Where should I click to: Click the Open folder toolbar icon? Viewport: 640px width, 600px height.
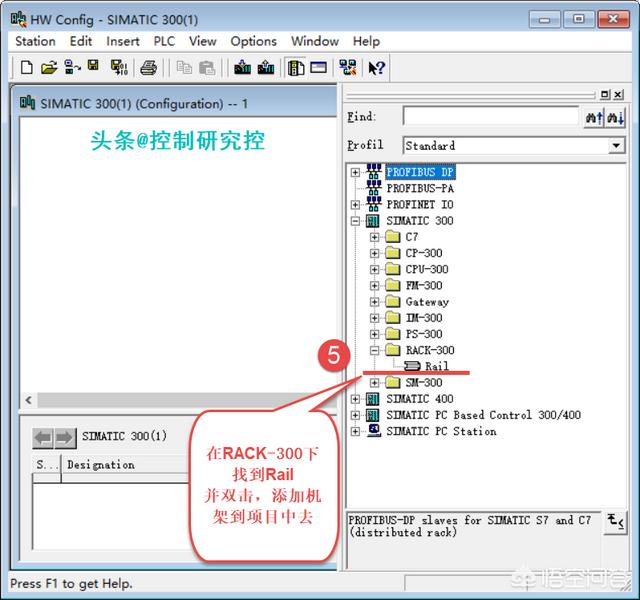[x=49, y=68]
